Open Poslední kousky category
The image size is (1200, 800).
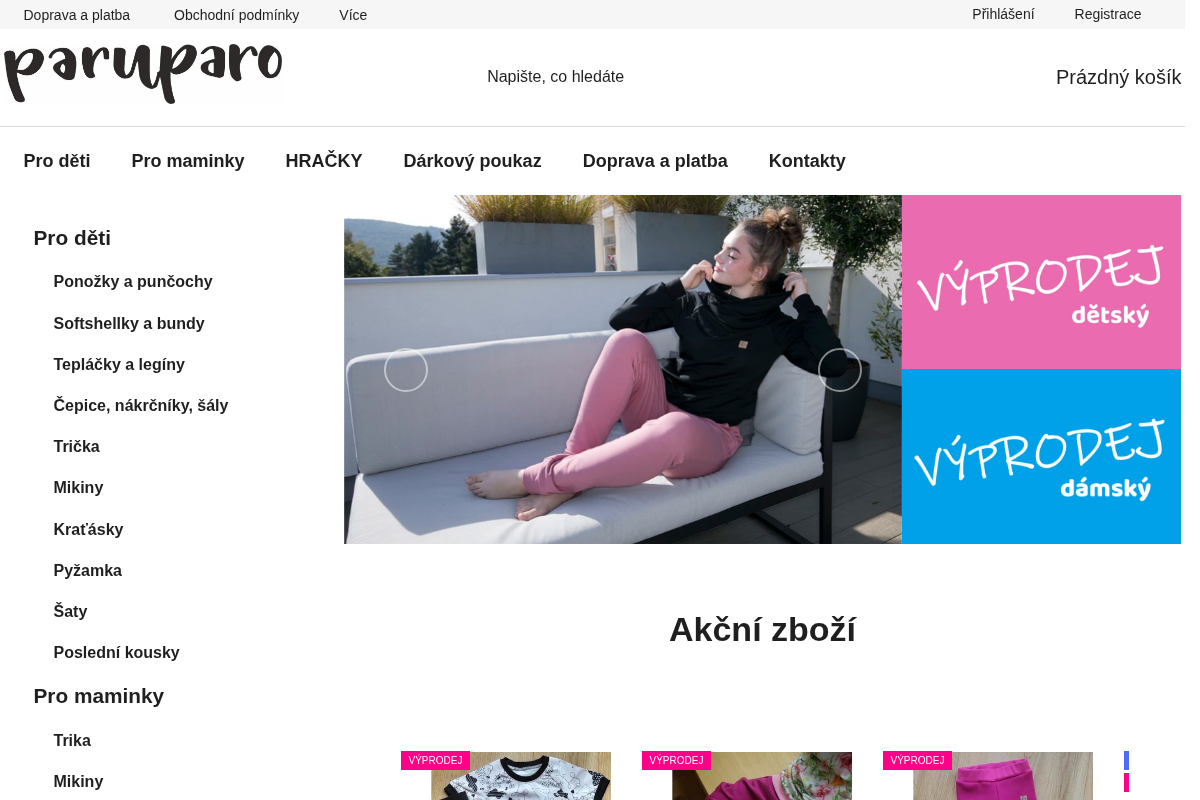[x=116, y=653]
